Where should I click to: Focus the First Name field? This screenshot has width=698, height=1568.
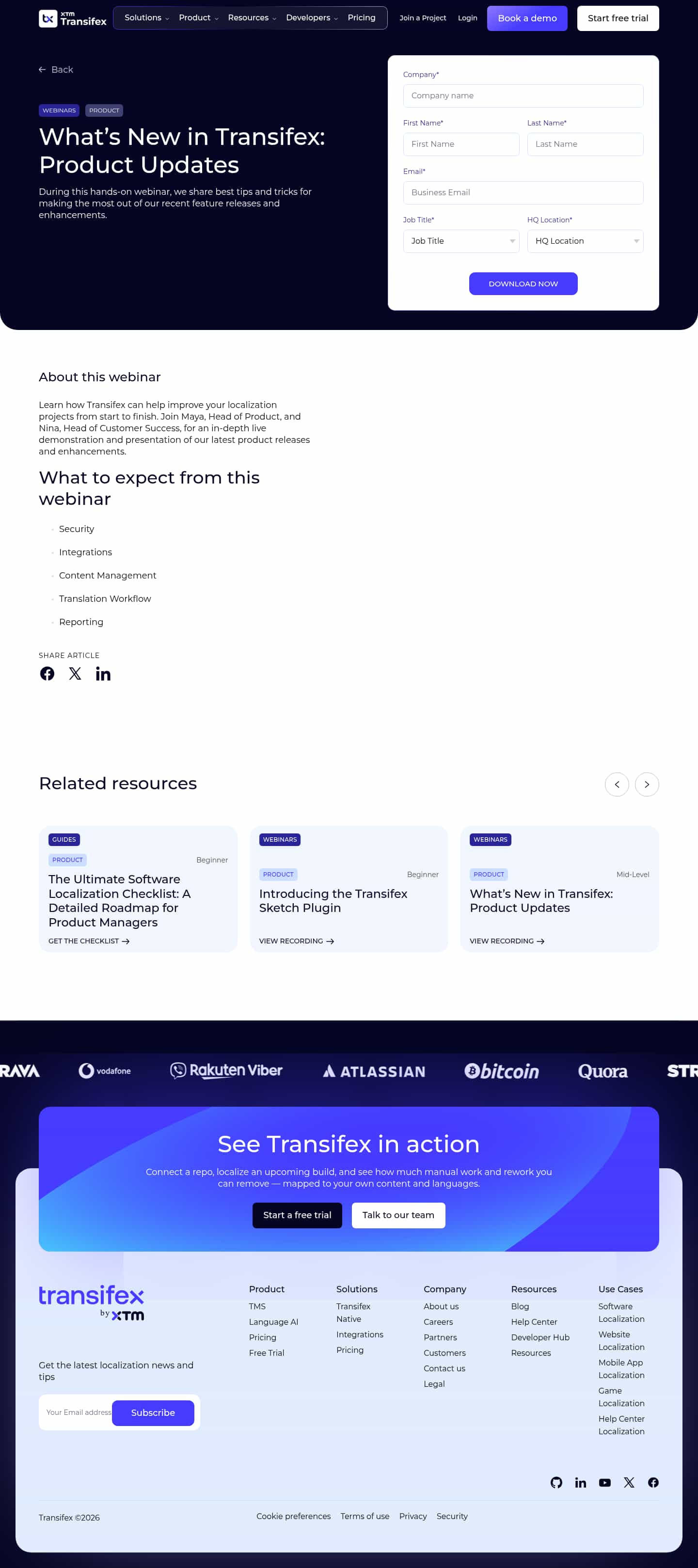[x=461, y=144]
